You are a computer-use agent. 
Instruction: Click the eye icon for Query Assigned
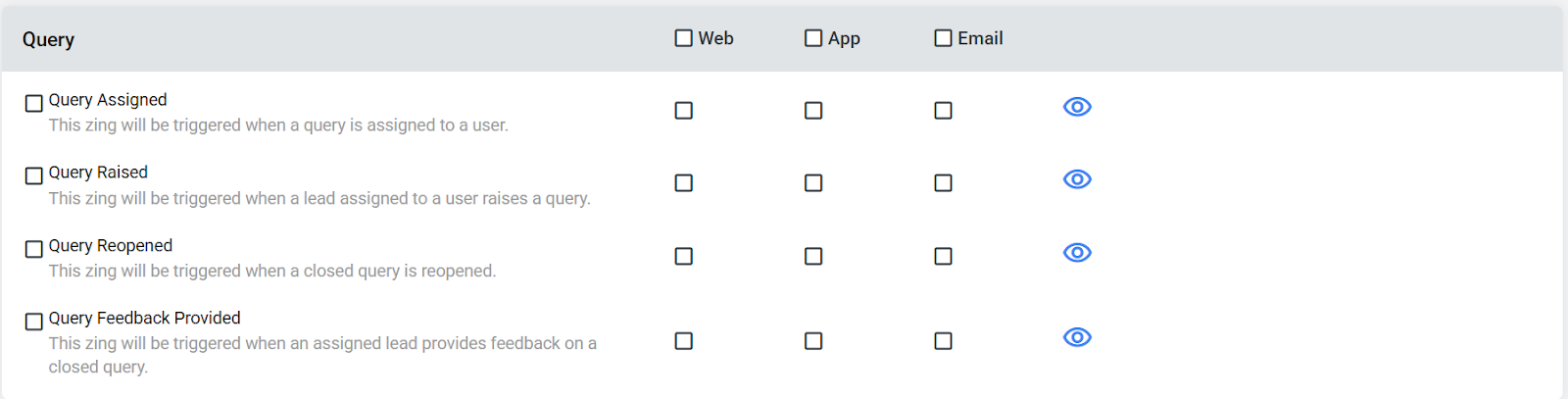click(x=1077, y=107)
